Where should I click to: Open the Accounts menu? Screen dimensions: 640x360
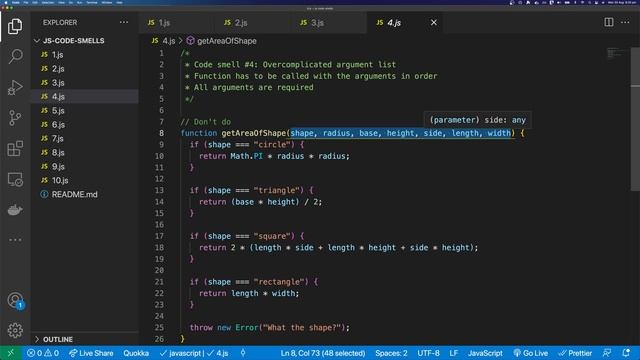15,300
